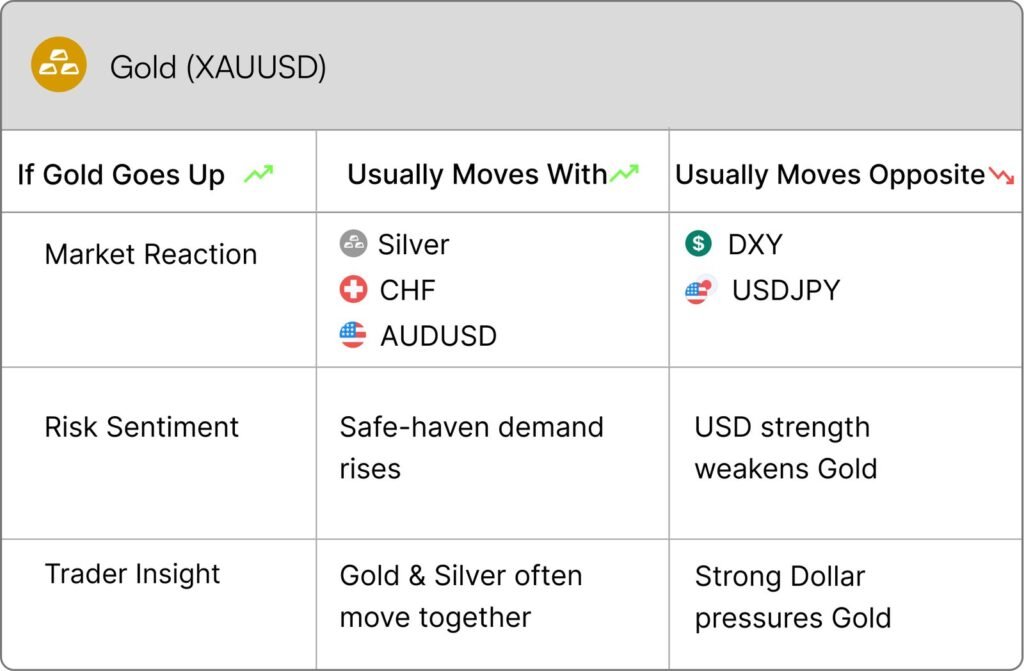Click red downtrend arrow after Moves Opposite
The width and height of the screenshot is (1024, 671).
(x=1001, y=175)
